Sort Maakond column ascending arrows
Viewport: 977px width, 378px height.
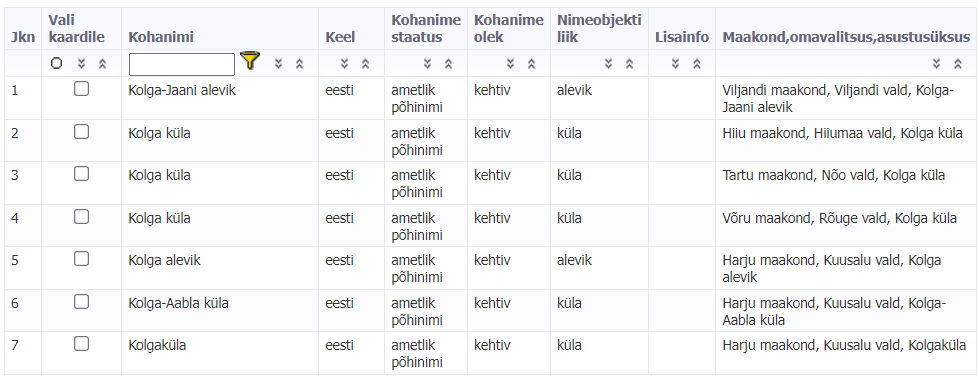point(958,64)
